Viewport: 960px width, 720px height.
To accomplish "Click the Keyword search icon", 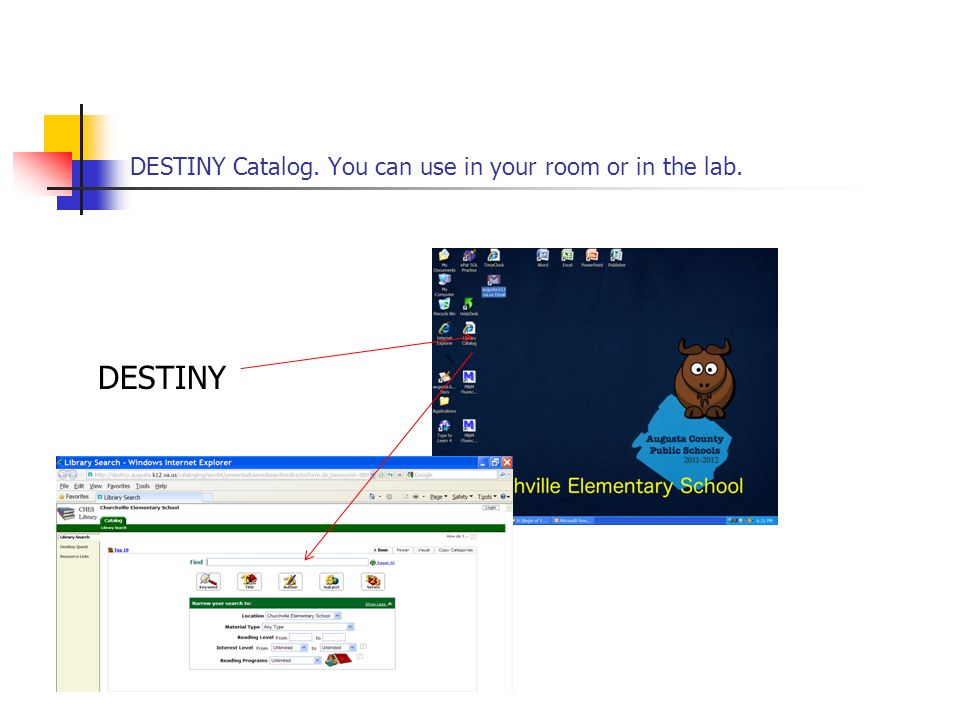I will (208, 581).
